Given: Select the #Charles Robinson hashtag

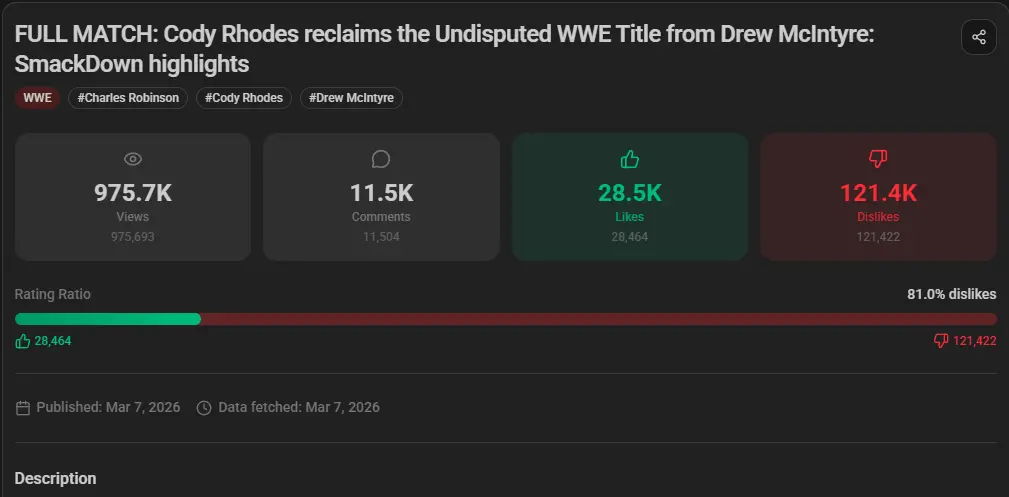Looking at the screenshot, I should click(128, 98).
